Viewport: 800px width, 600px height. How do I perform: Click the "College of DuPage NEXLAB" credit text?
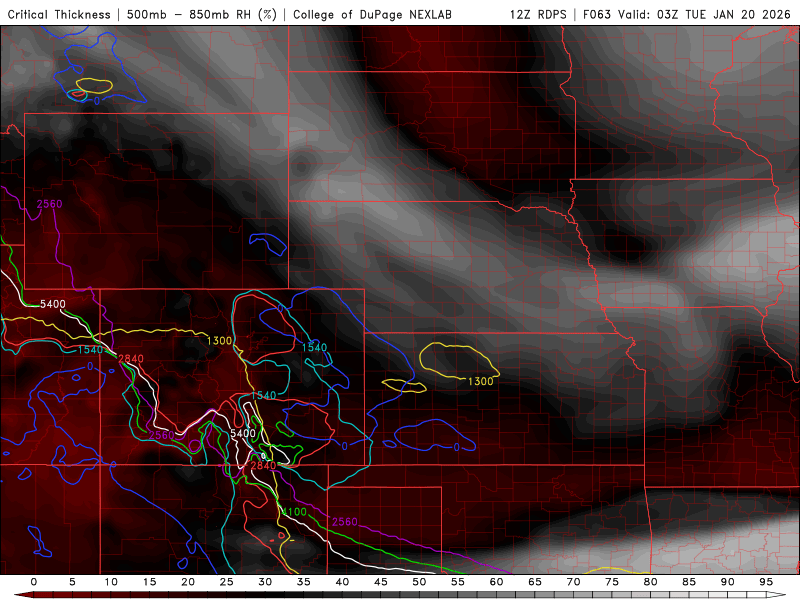(372, 14)
